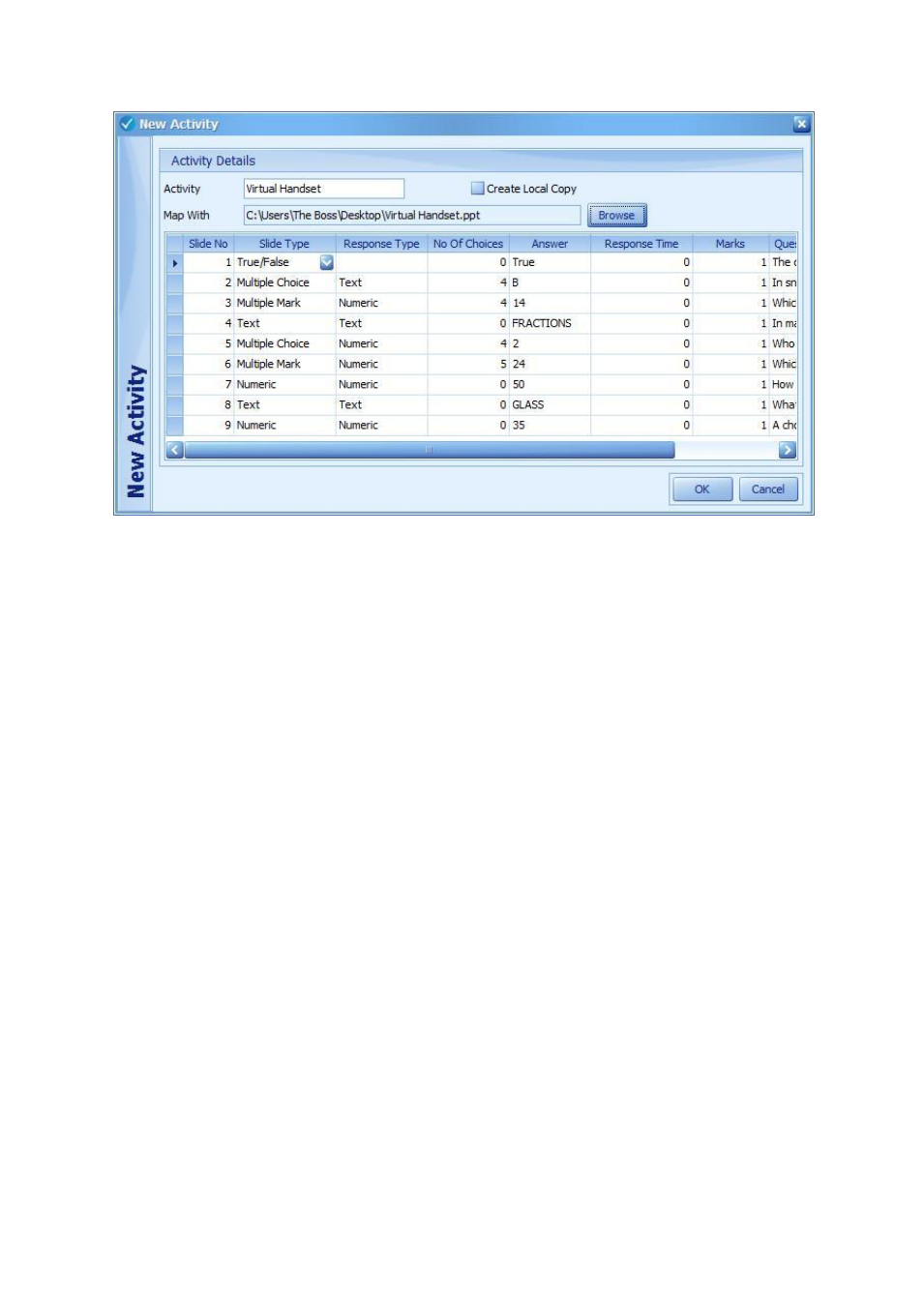Click Multiple Mark cell in slide 6 row
Screen dimensions: 924x1306
pyautogui.click(x=284, y=364)
